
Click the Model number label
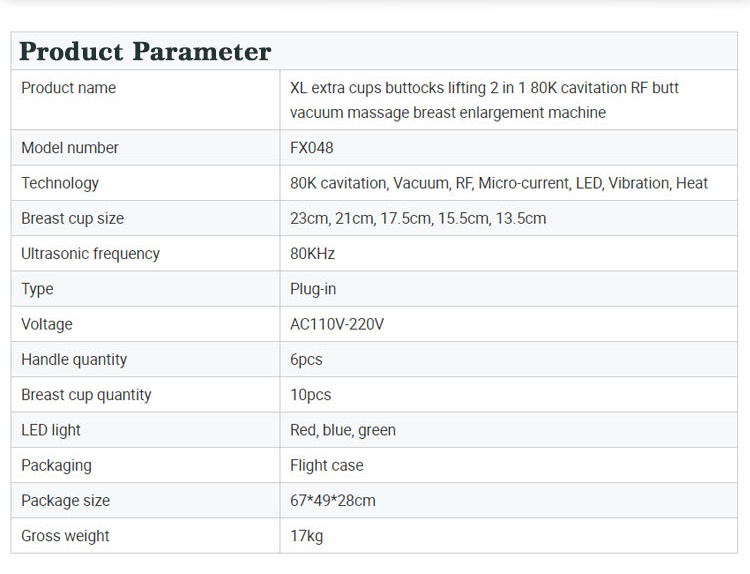click(x=70, y=148)
